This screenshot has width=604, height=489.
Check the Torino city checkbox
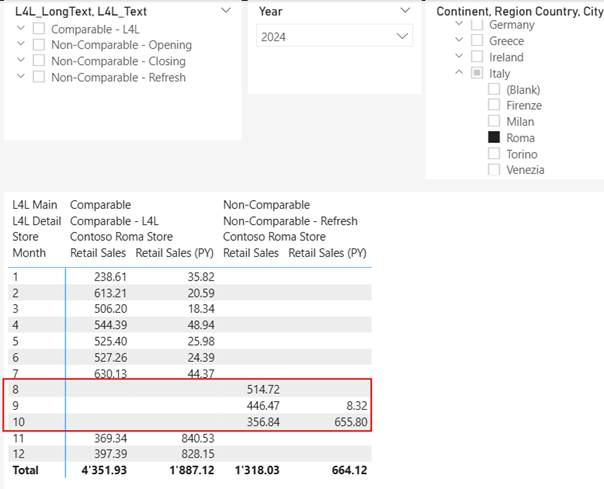coord(494,154)
